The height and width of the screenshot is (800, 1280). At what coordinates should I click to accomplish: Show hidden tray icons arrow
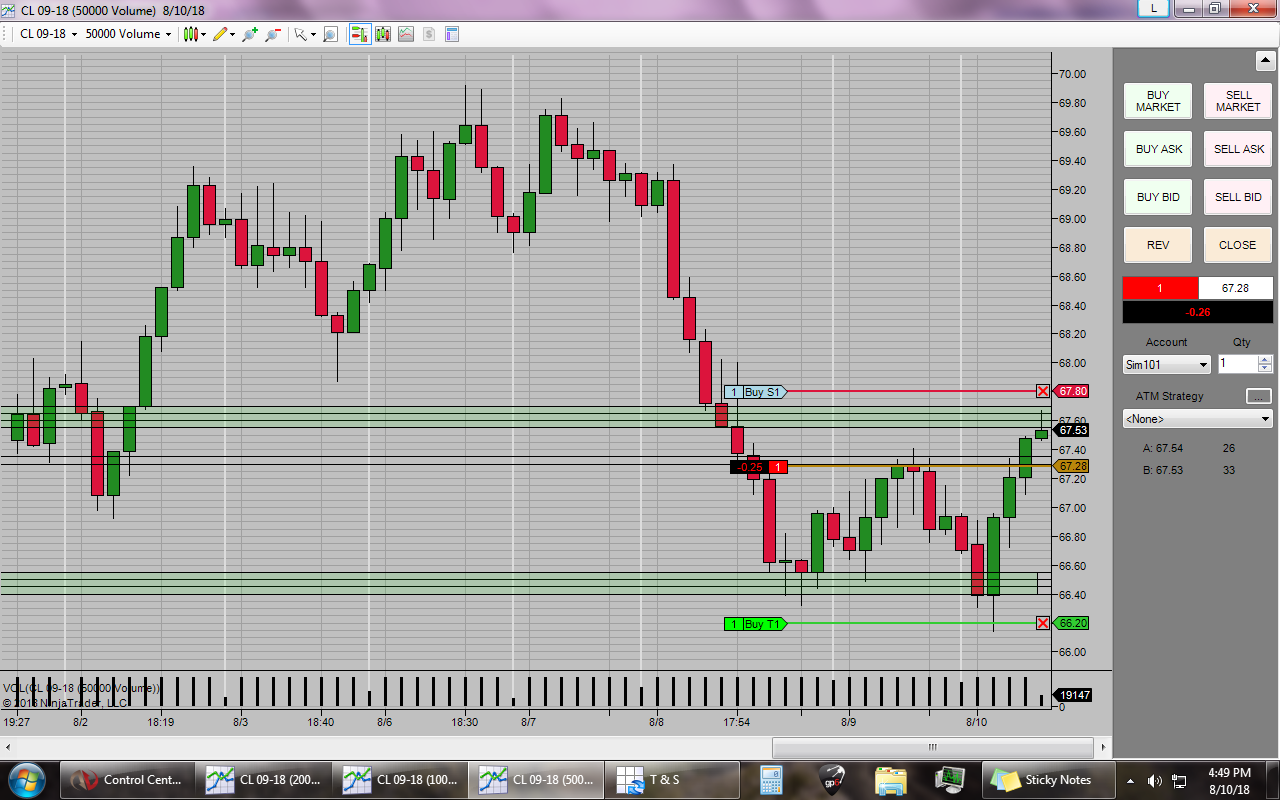(1131, 780)
